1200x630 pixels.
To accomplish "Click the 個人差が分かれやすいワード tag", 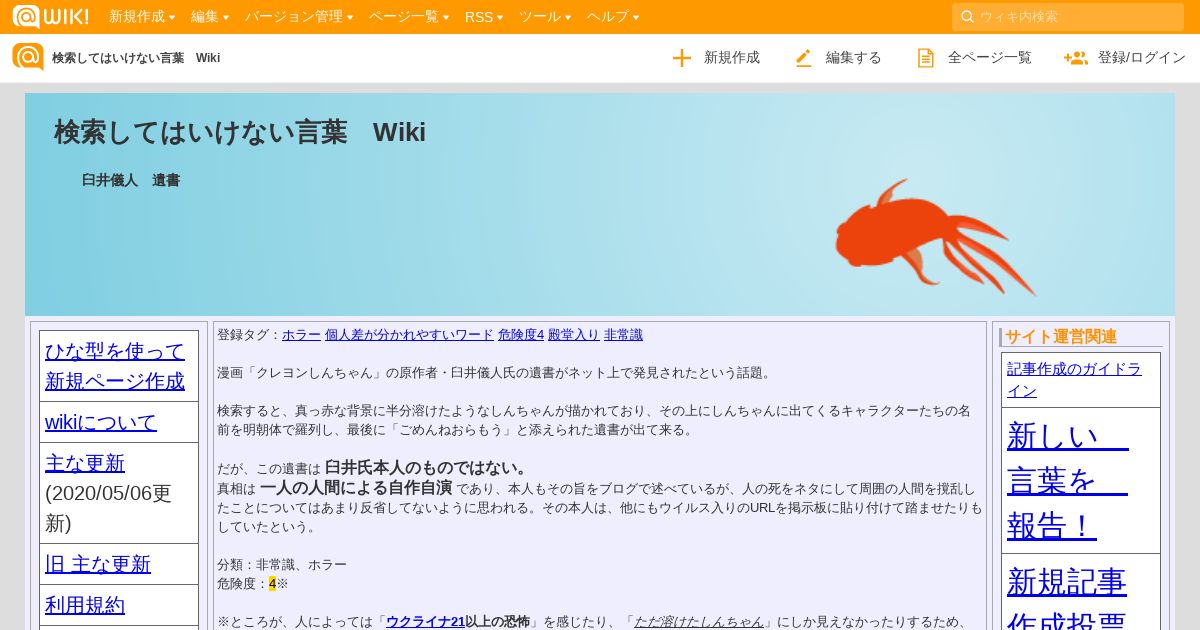I will coord(409,335).
